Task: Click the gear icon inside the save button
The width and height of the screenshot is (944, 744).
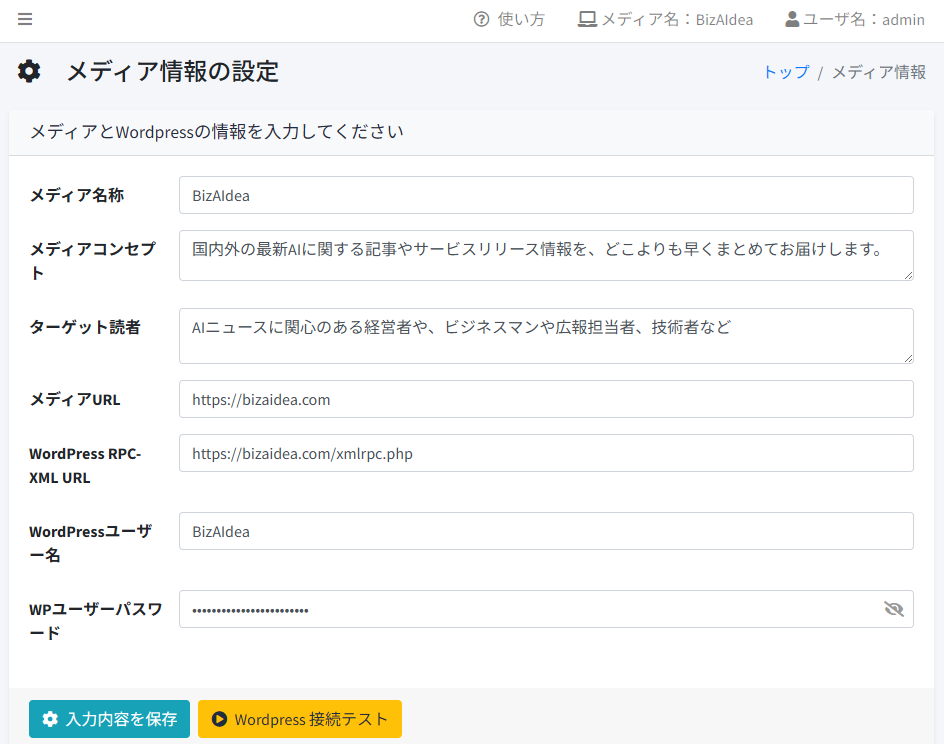Action: [50, 718]
